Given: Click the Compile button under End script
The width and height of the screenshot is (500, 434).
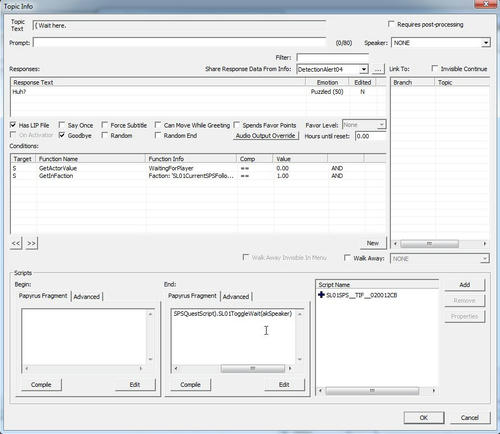Looking at the screenshot, I should [190, 384].
